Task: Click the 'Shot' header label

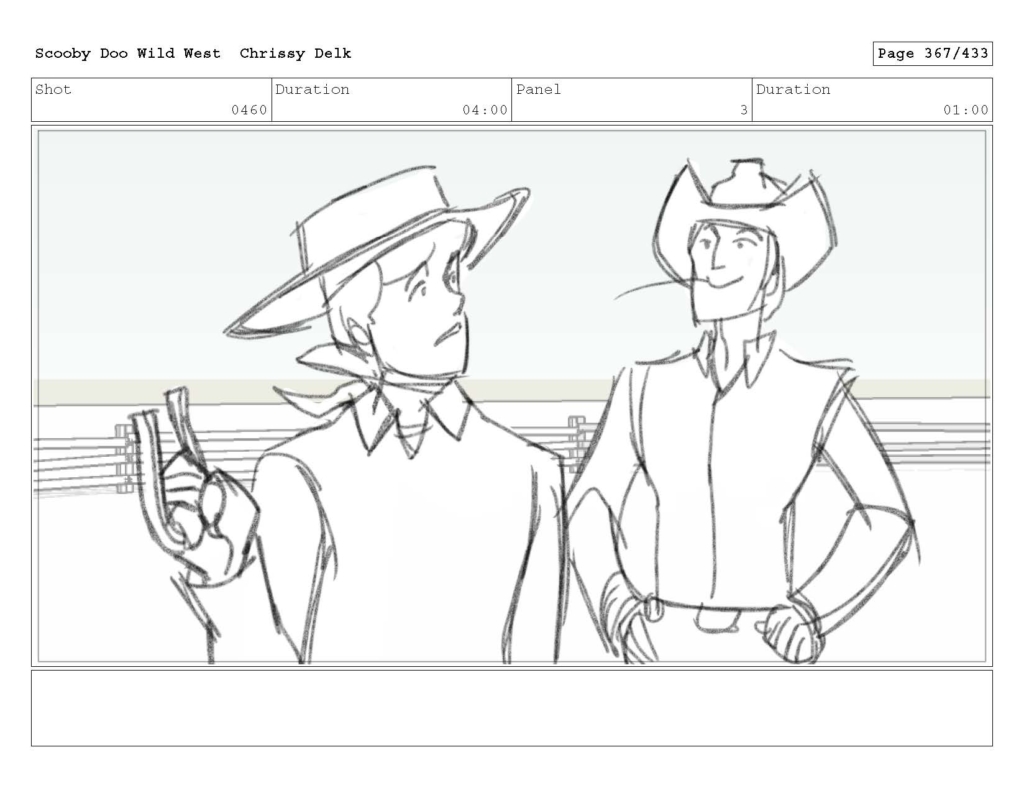Action: tap(53, 89)
